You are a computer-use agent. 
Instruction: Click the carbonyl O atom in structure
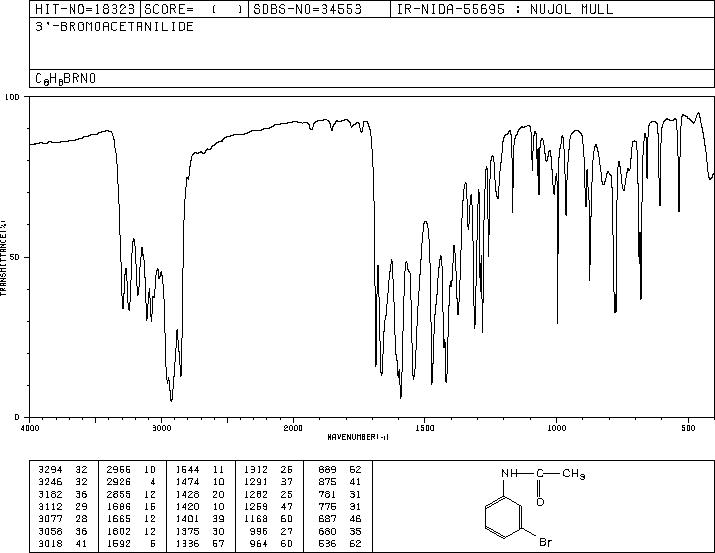click(x=540, y=502)
